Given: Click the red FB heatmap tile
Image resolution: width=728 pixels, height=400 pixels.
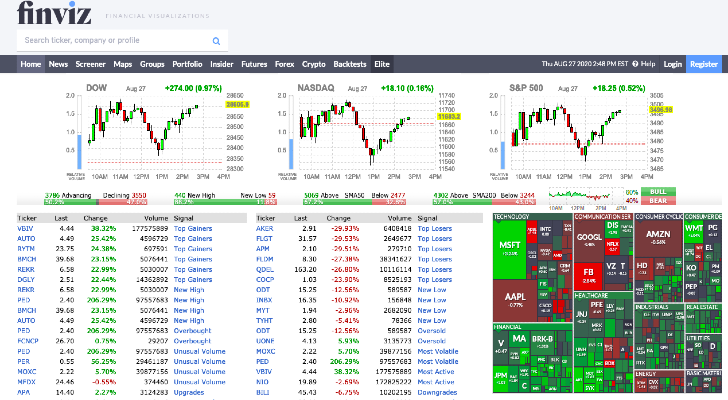Looking at the screenshot, I should pyautogui.click(x=589, y=272).
